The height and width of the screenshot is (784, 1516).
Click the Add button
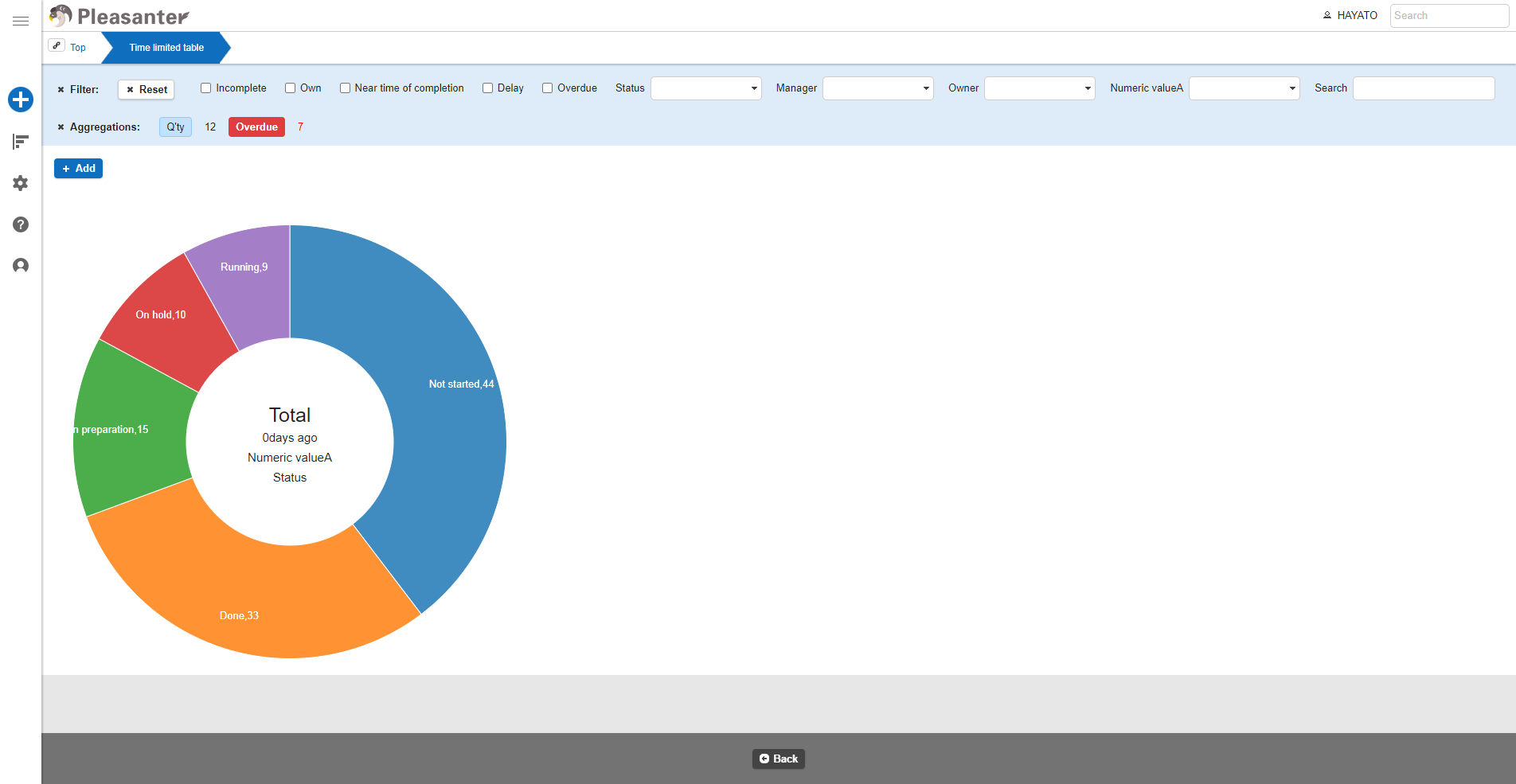[x=79, y=169]
